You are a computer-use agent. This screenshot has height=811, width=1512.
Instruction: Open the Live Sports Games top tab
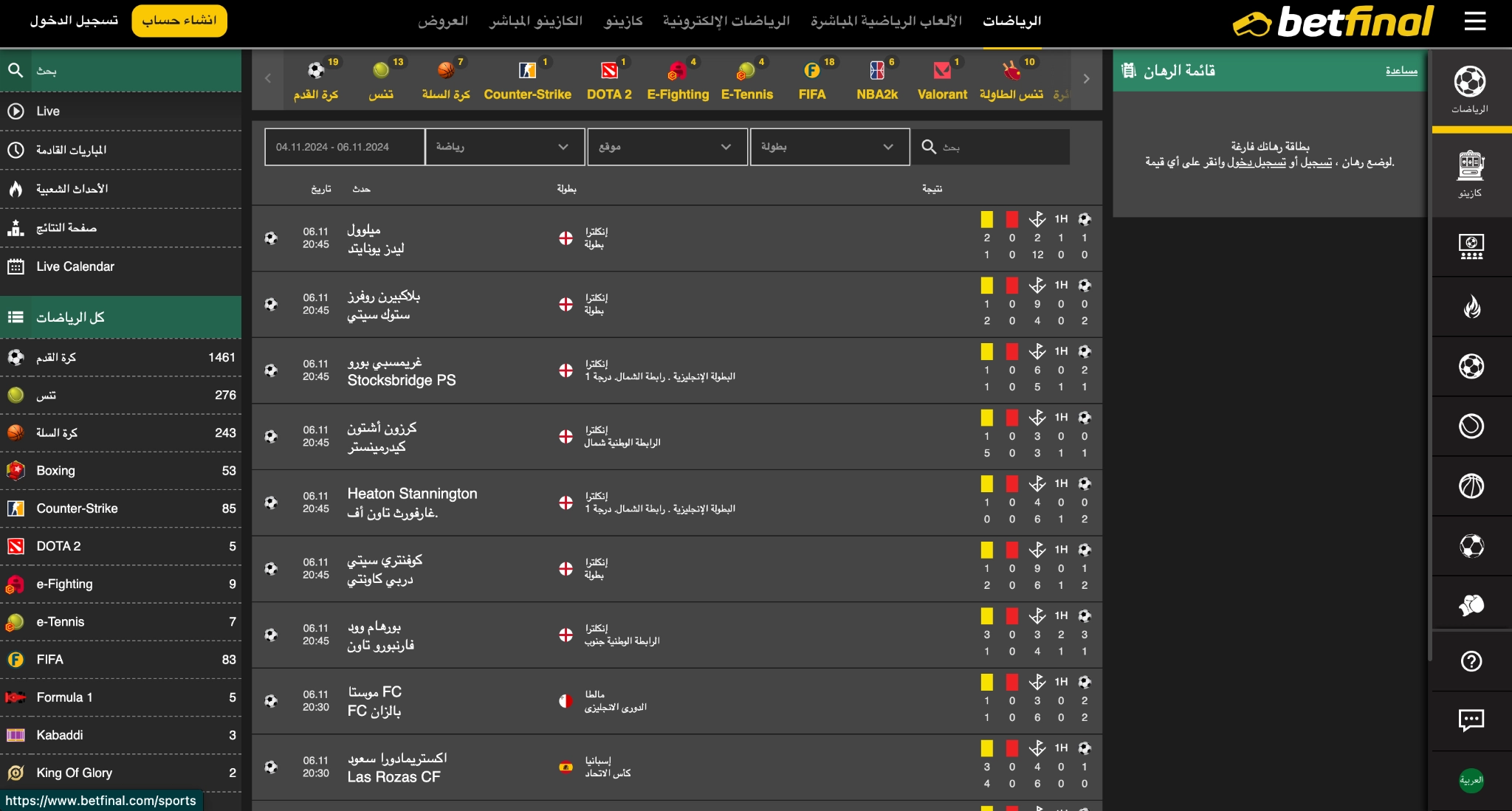click(886, 21)
